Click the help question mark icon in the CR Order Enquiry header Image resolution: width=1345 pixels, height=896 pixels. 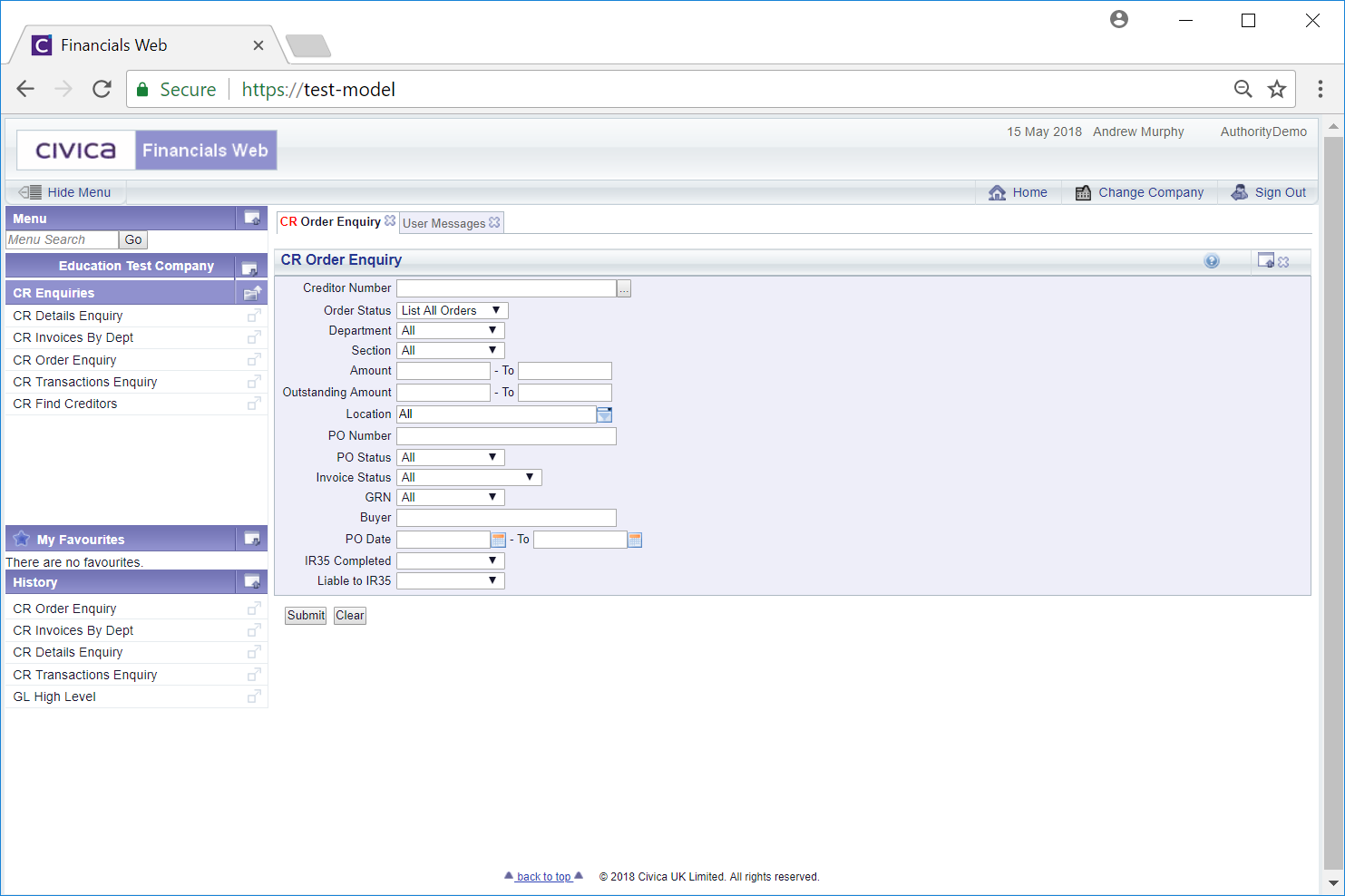click(1212, 261)
